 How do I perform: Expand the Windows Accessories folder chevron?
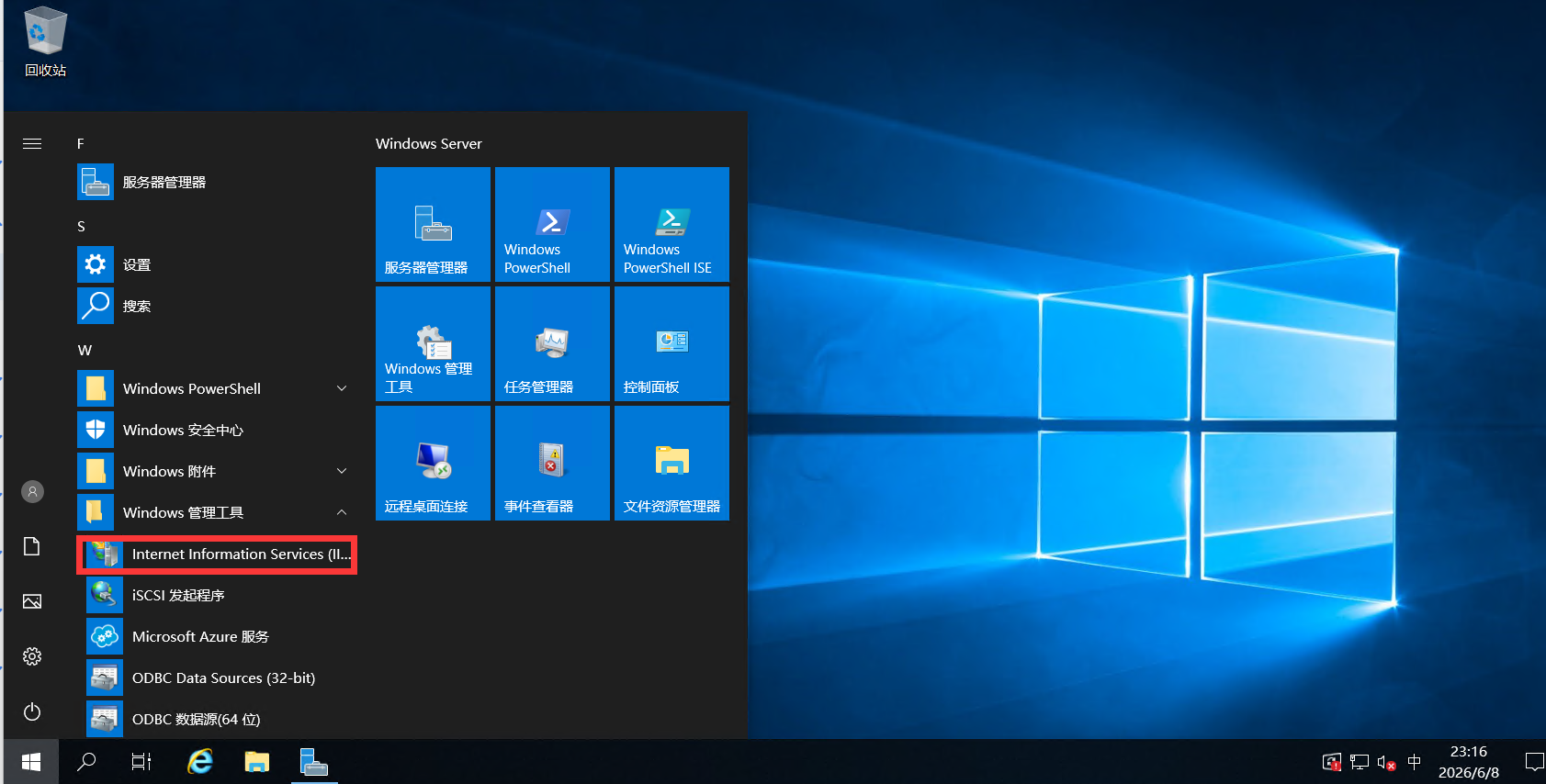[x=342, y=471]
